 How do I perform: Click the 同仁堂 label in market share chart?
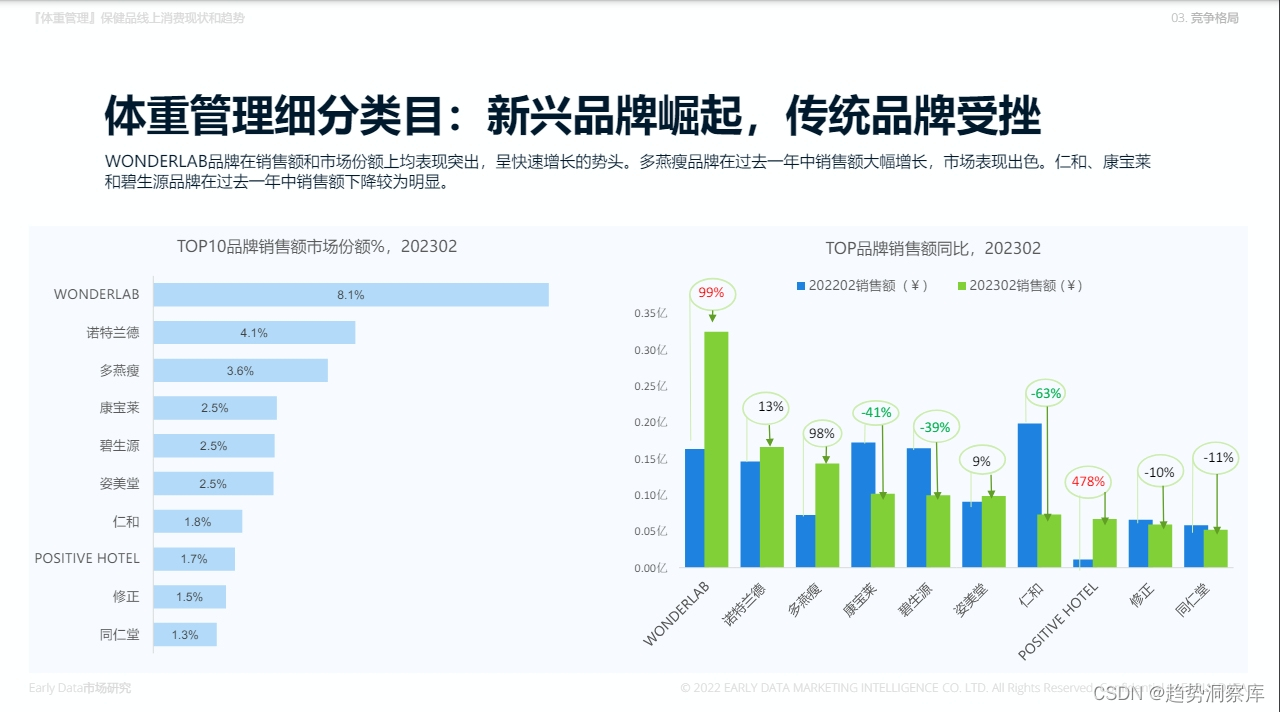pyautogui.click(x=119, y=634)
